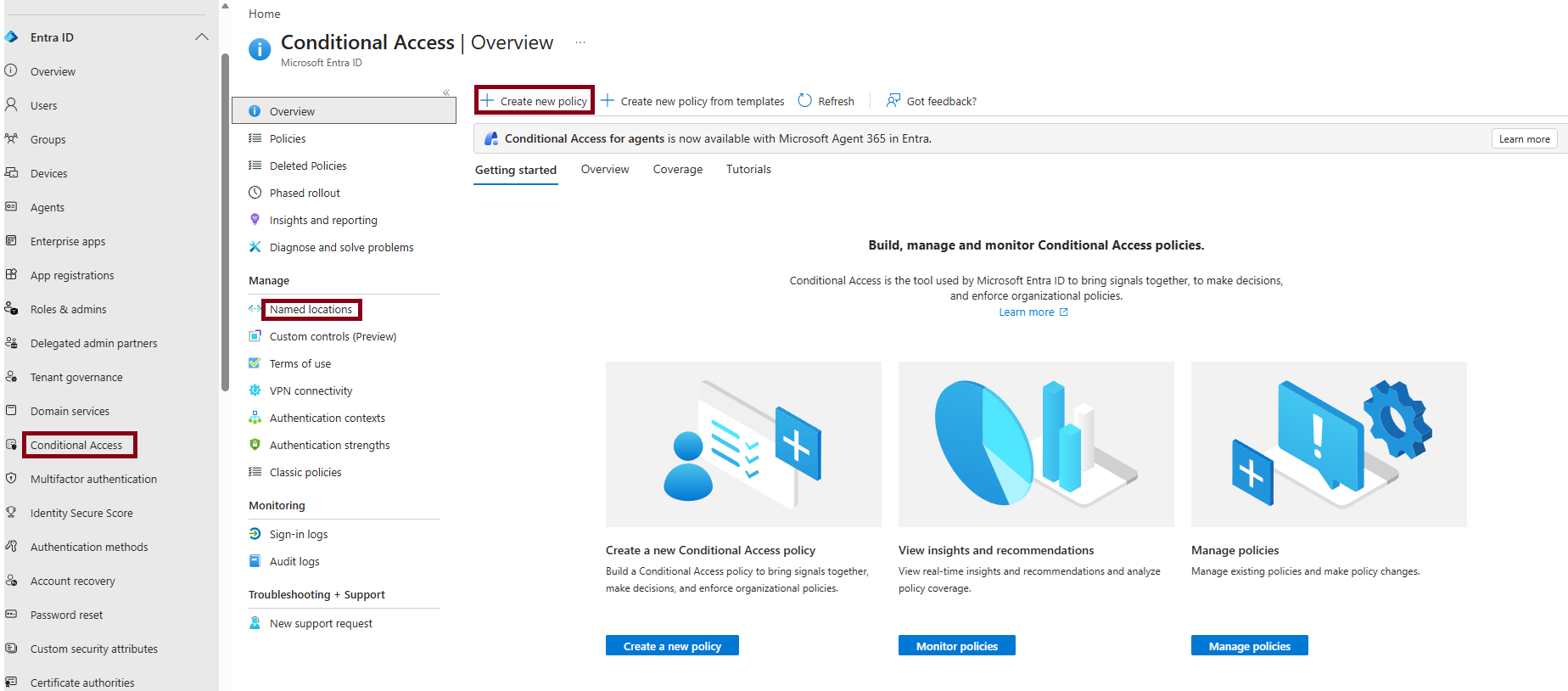
Task: Click the Manage policies button
Action: coord(1250,646)
